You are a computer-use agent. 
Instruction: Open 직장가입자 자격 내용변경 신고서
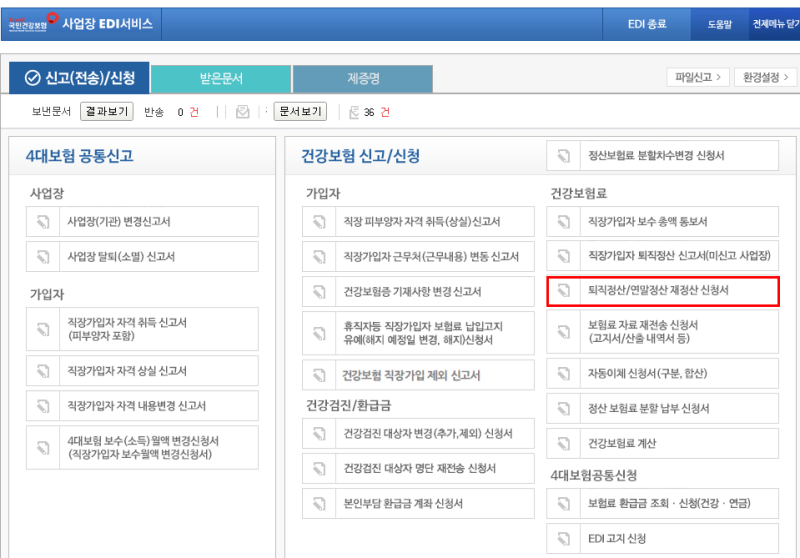pyautogui.click(x=142, y=406)
